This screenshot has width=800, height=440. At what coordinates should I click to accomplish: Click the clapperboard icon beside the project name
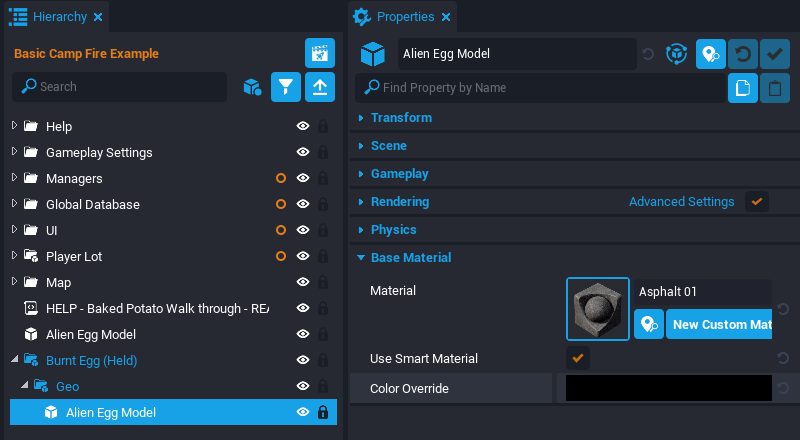pos(319,53)
